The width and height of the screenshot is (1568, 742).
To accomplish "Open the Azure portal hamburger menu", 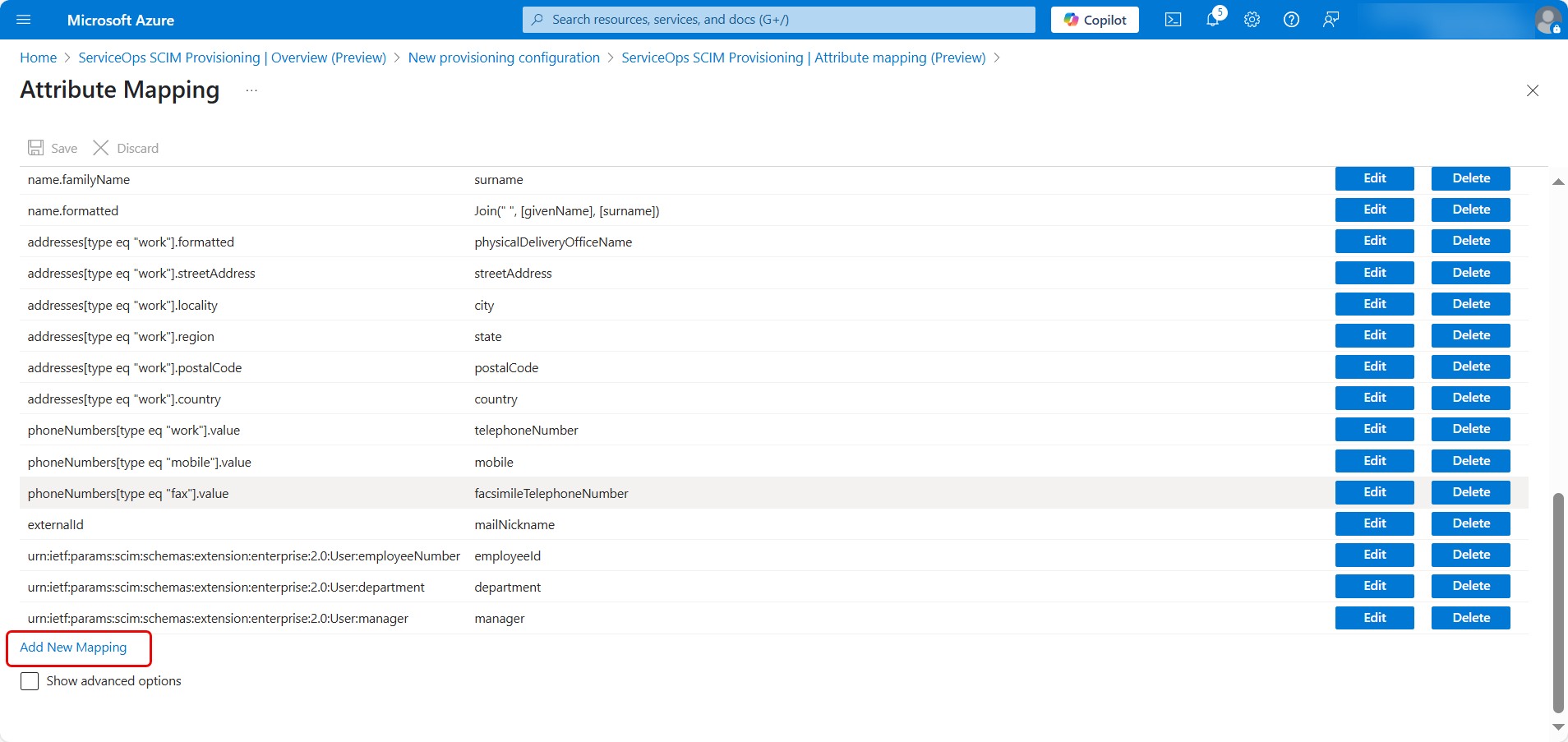I will 23,20.
